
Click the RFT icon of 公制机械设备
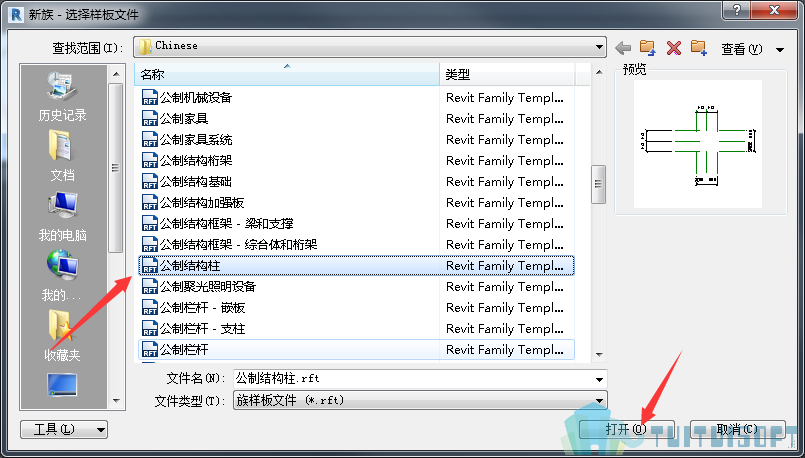point(149,98)
